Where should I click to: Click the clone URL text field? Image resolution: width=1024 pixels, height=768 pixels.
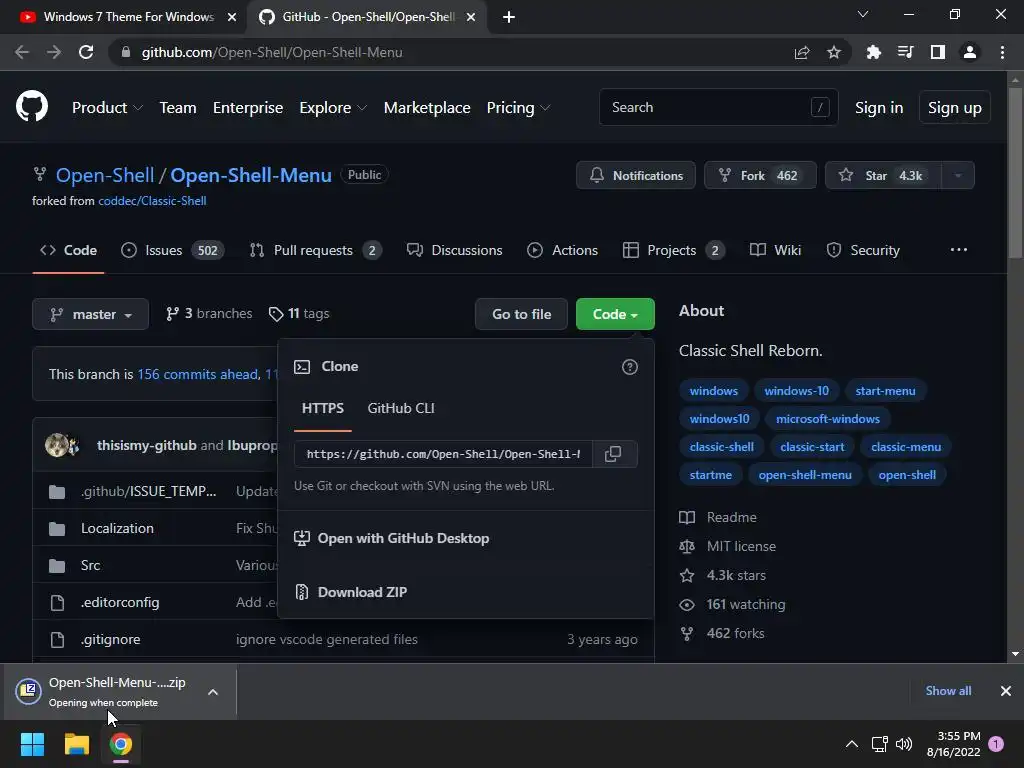443,454
